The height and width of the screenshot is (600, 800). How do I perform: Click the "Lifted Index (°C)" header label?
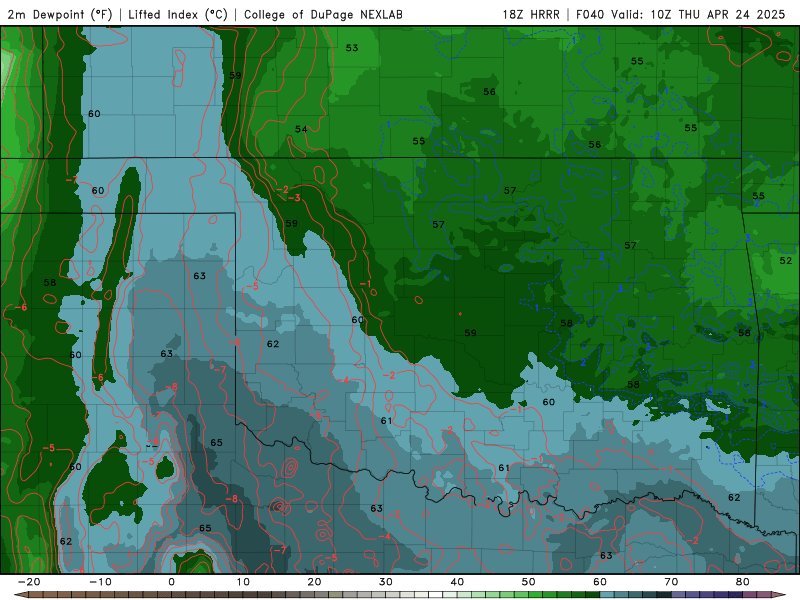click(x=178, y=14)
